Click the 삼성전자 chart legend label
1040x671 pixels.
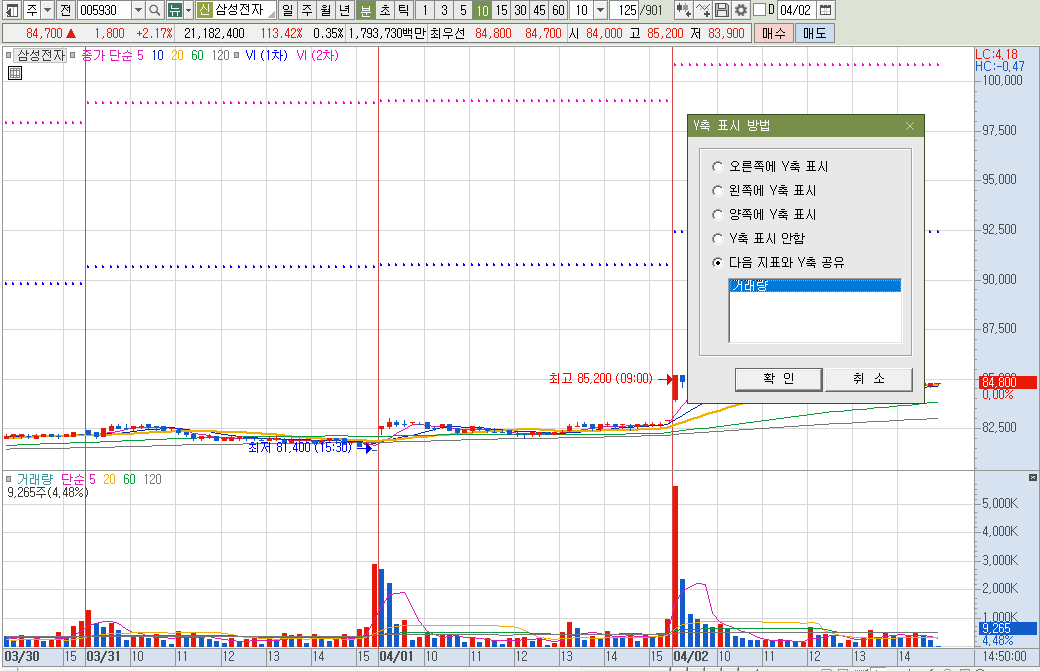(x=41, y=56)
